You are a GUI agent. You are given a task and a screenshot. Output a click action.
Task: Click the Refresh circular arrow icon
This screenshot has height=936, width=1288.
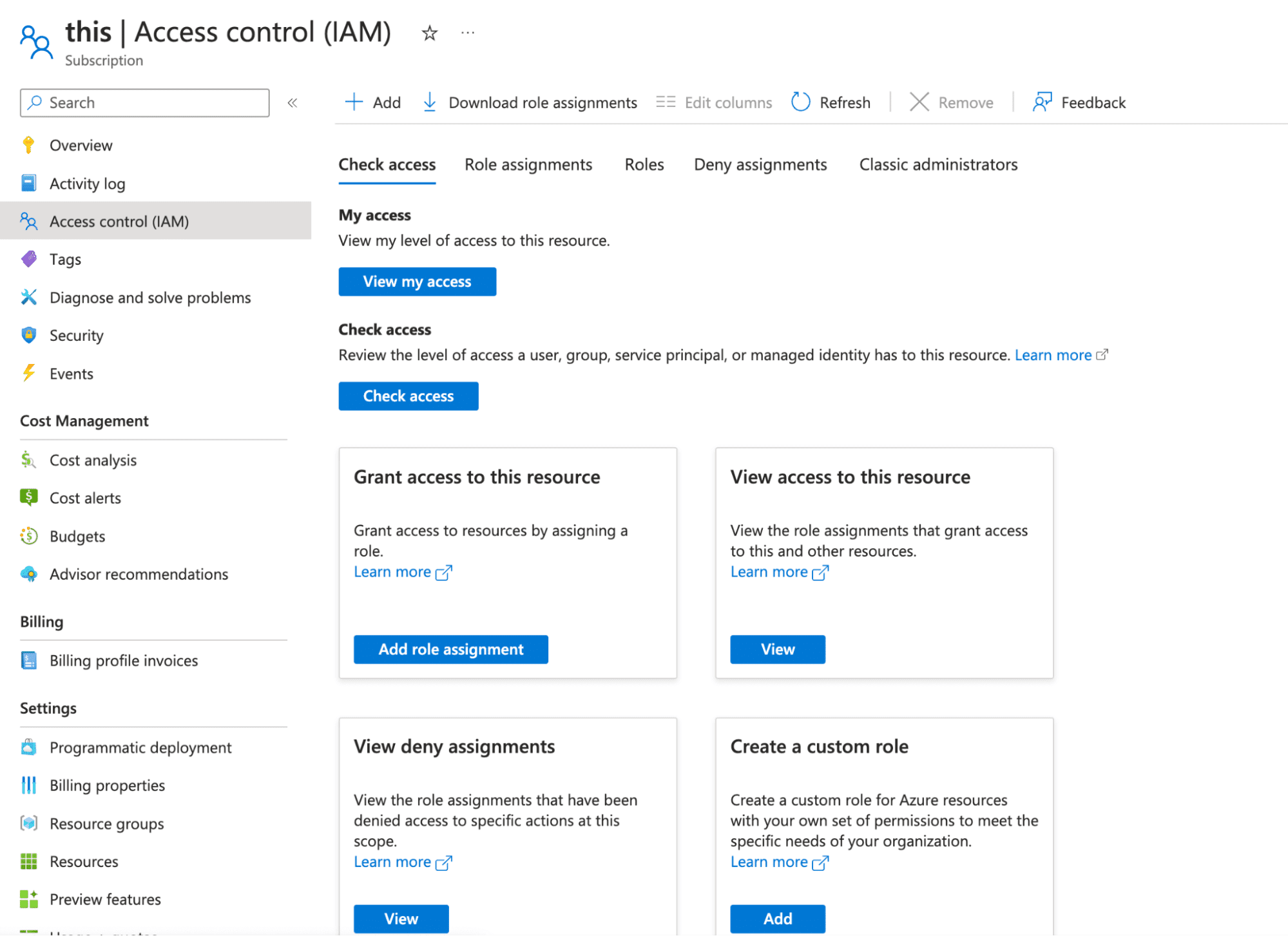point(800,102)
